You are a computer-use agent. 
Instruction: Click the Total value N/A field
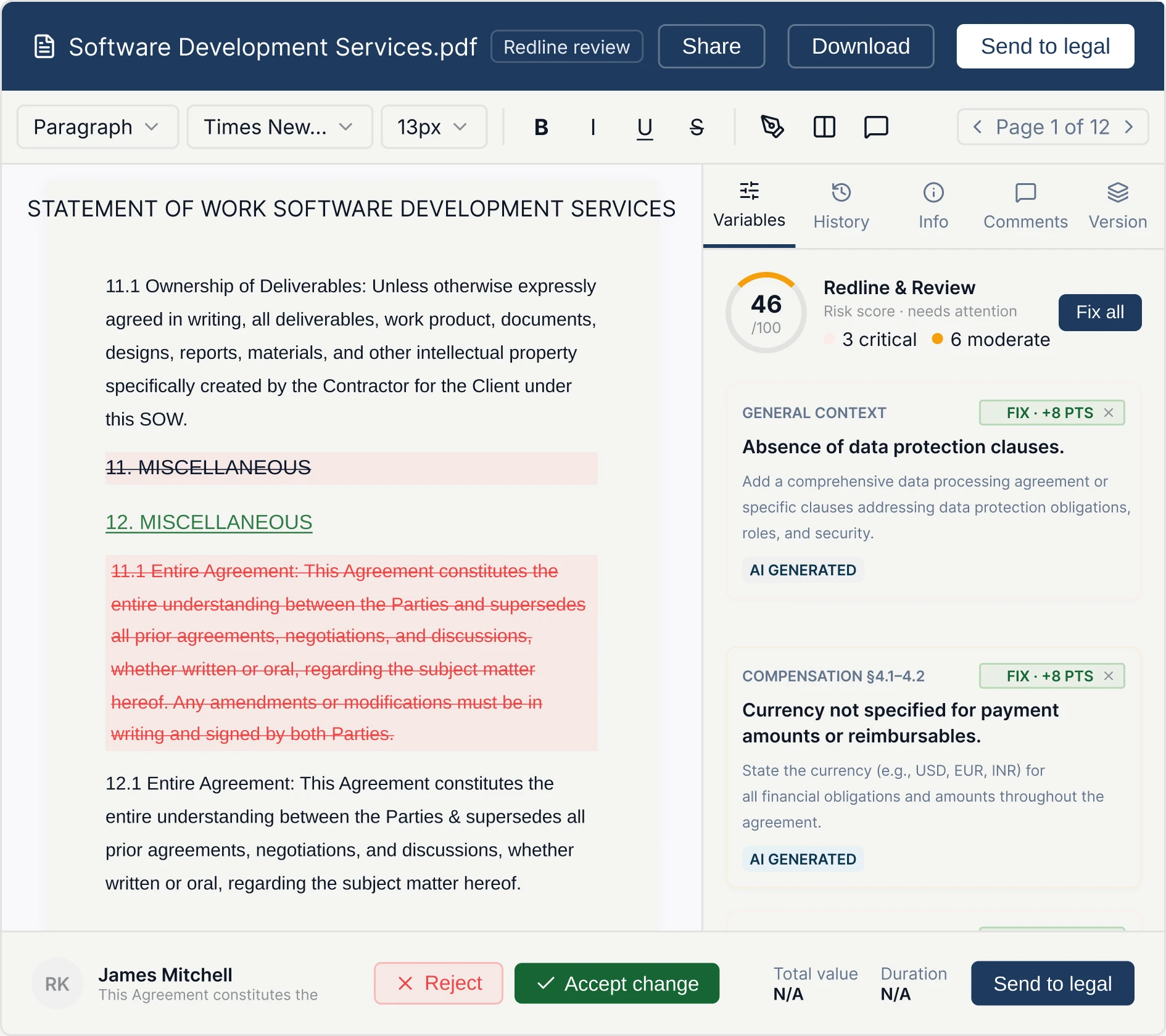pyautogui.click(x=816, y=984)
